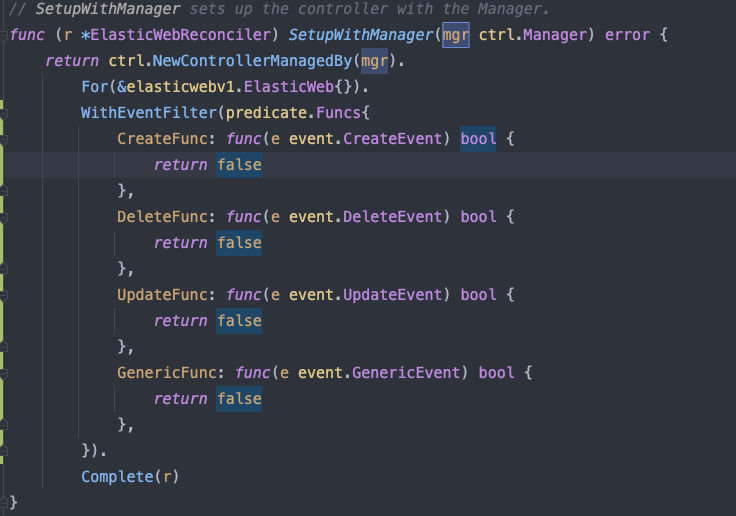The height and width of the screenshot is (516, 736).
Task: Click the highlighted bool in CreateFunc line
Action: (478, 139)
